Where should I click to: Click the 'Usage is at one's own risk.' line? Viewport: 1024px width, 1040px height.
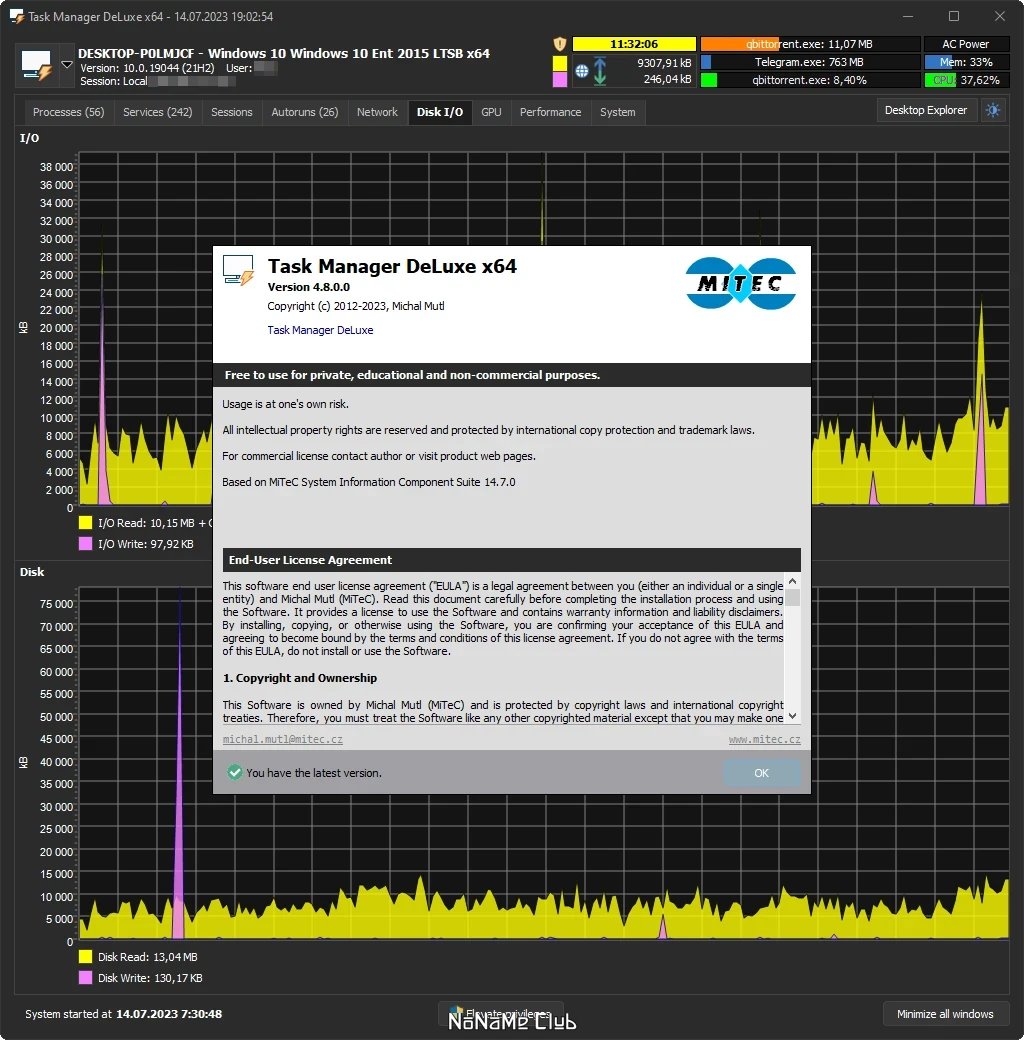(285, 404)
